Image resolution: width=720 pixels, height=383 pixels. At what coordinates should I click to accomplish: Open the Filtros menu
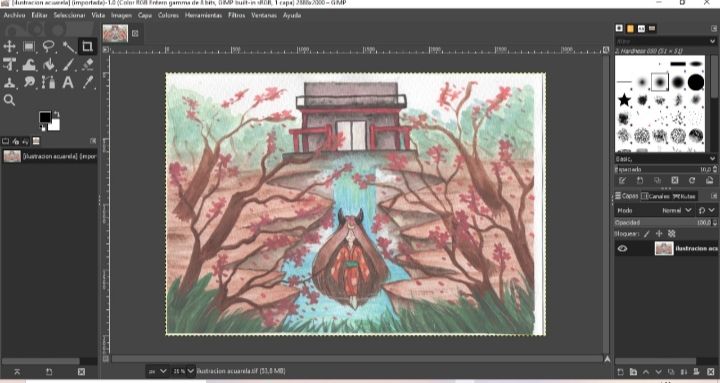point(236,15)
